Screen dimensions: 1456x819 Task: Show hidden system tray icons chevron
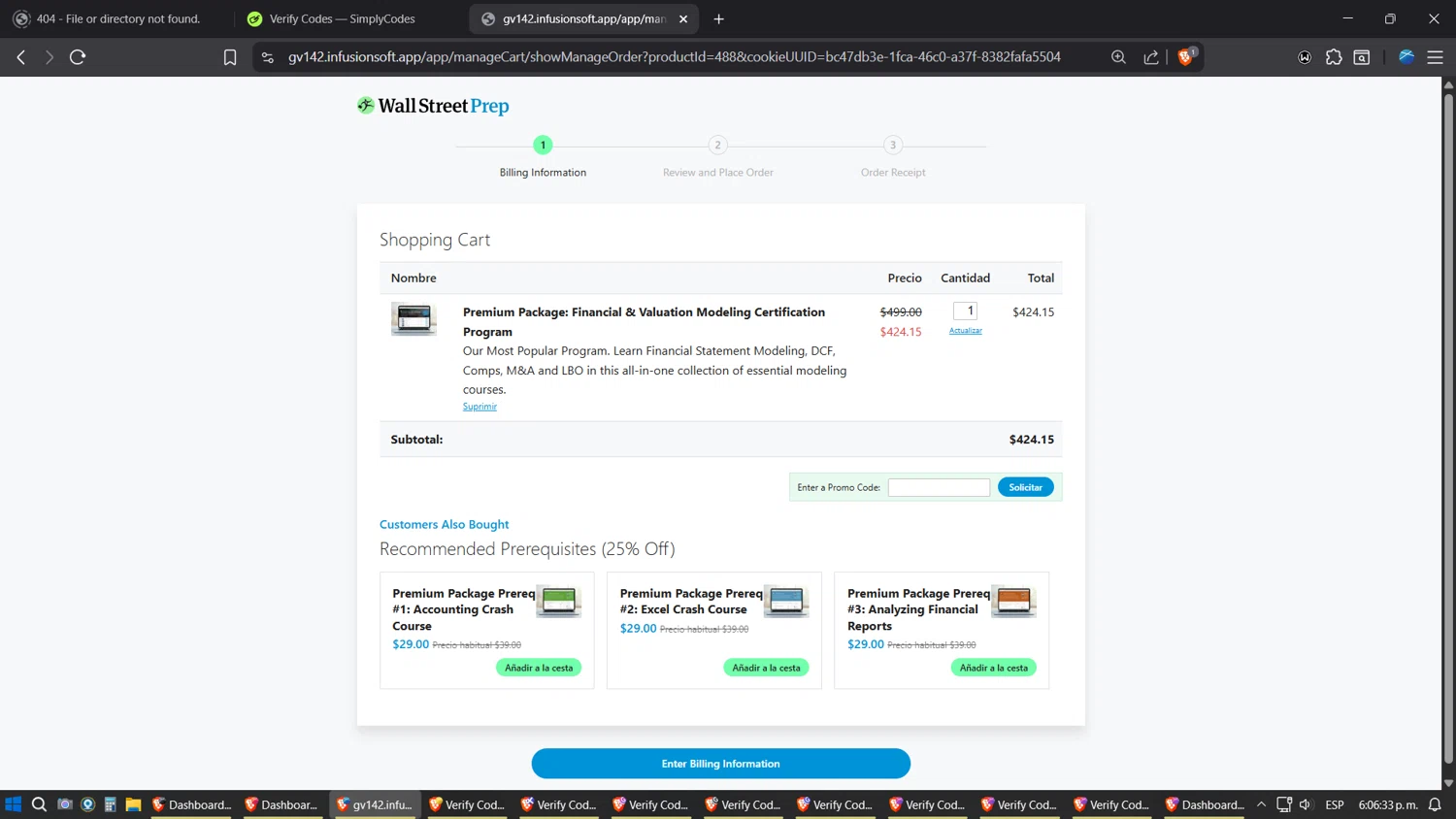tap(1261, 804)
